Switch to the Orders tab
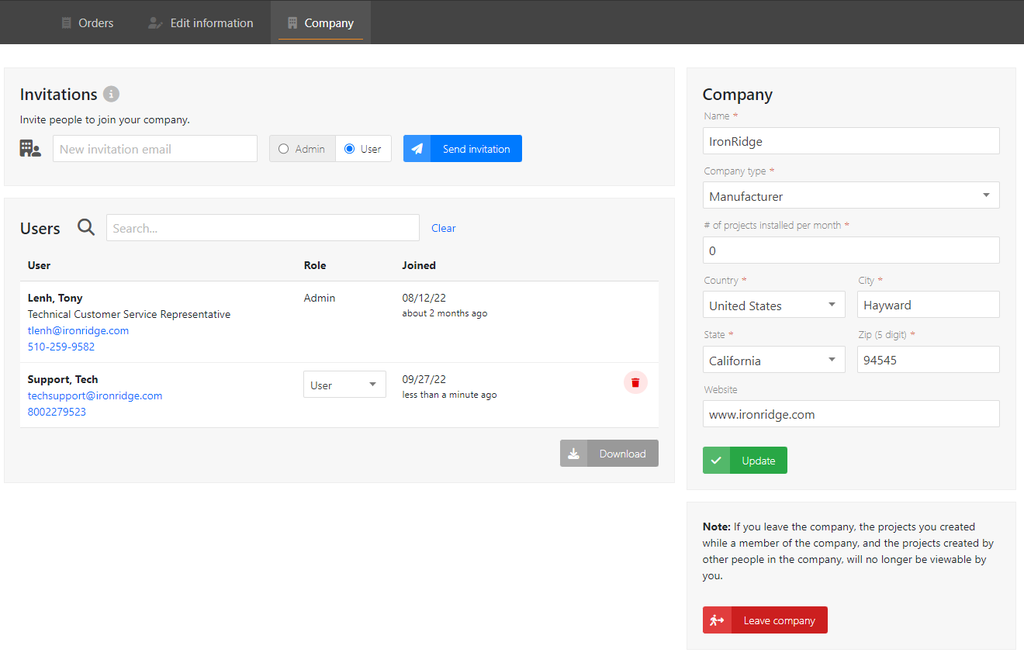This screenshot has width=1024, height=656. (87, 23)
